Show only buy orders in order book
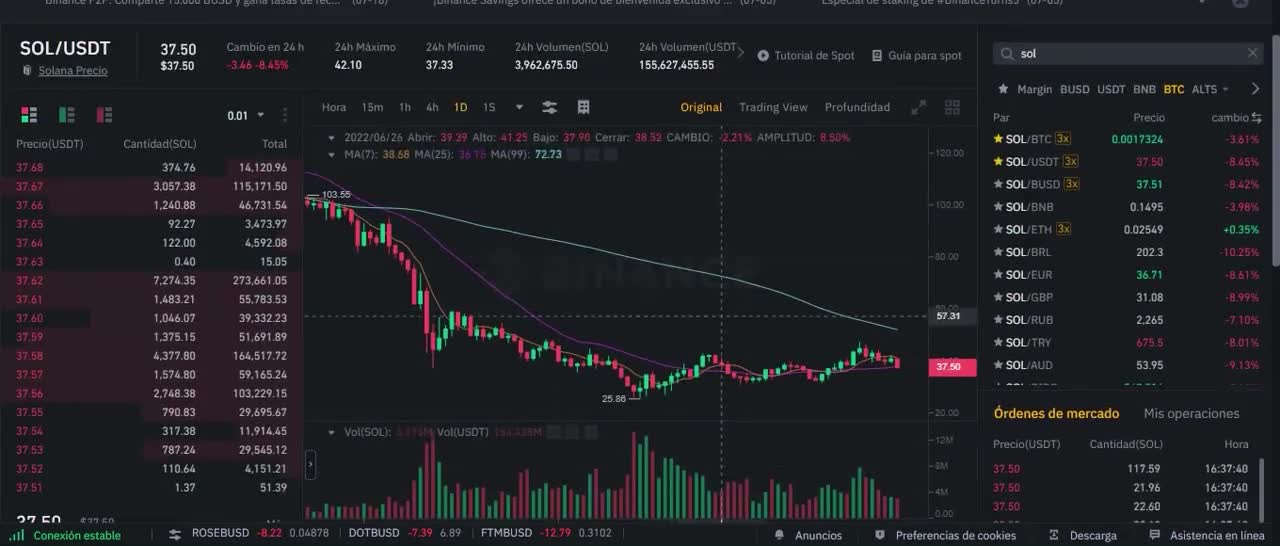Screen dimensions: 1280x546 [67, 115]
